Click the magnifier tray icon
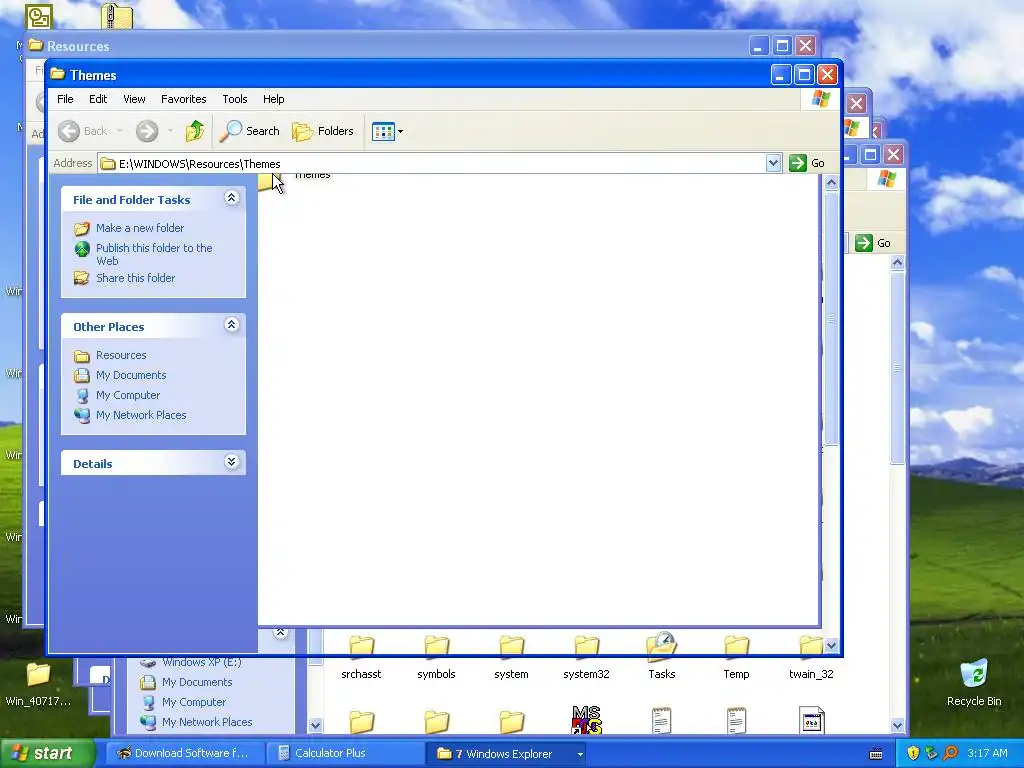Screen dimensions: 1024x768 950,753
